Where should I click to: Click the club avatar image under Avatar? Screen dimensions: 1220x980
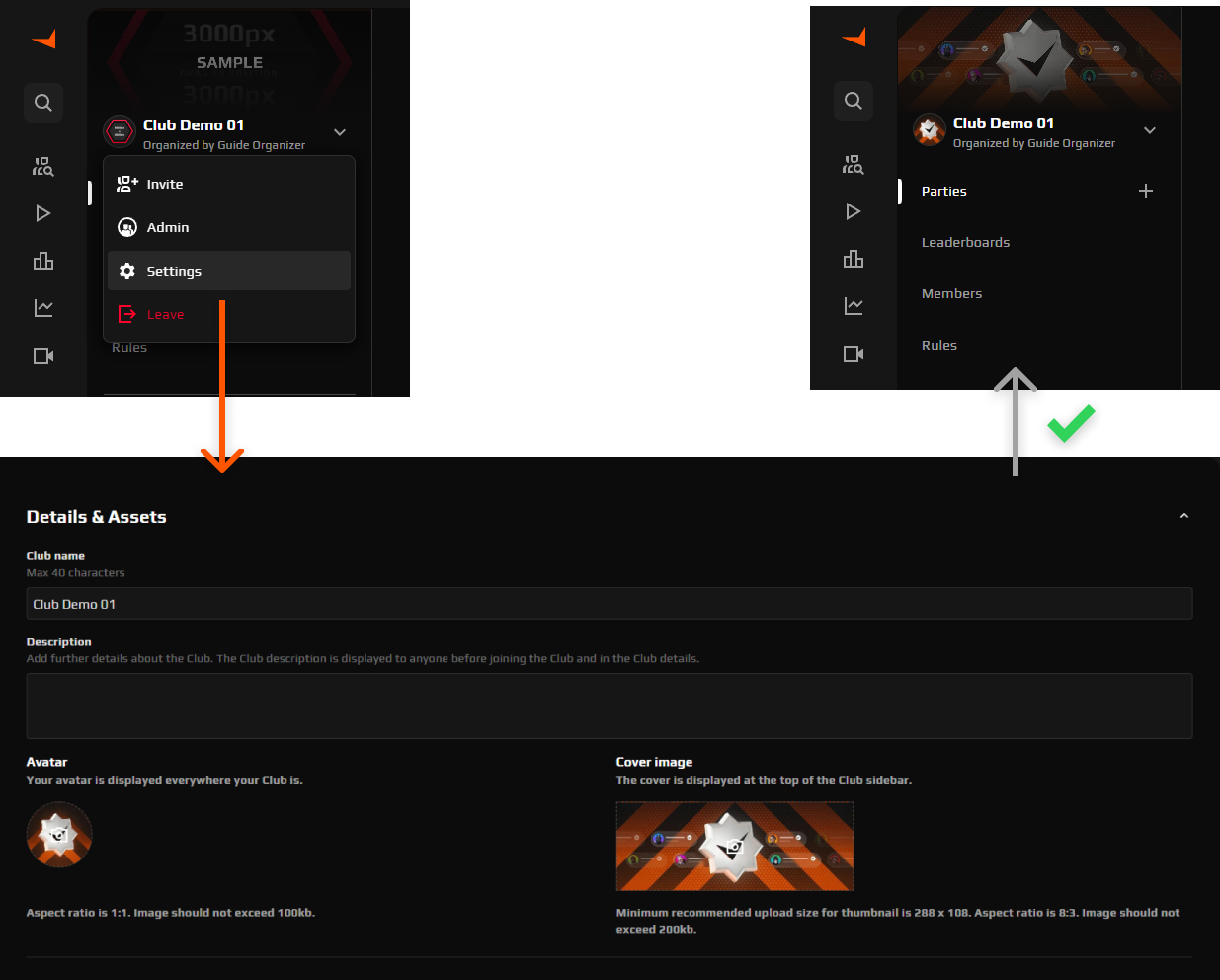pos(58,834)
